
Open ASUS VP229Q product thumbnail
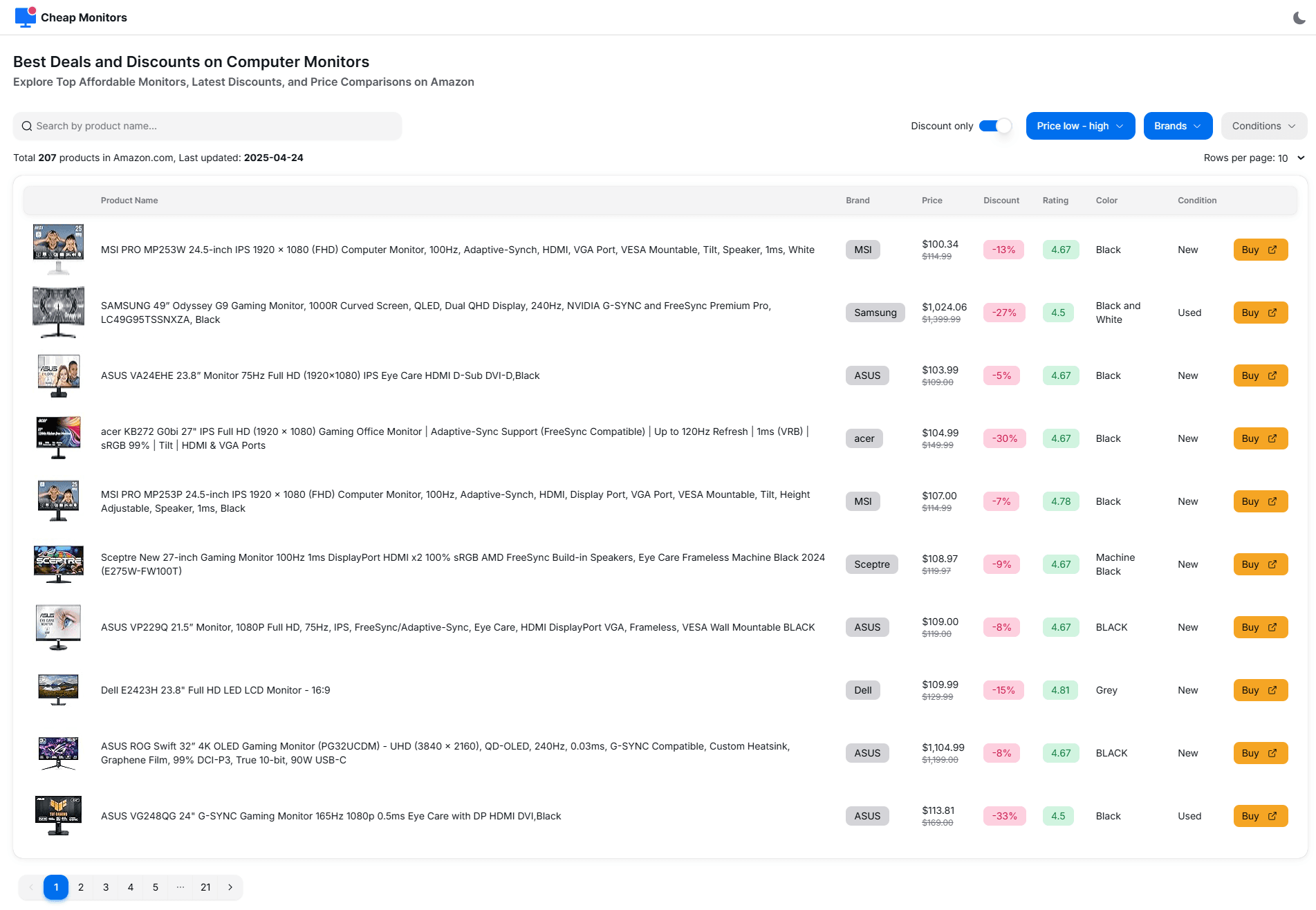(58, 627)
